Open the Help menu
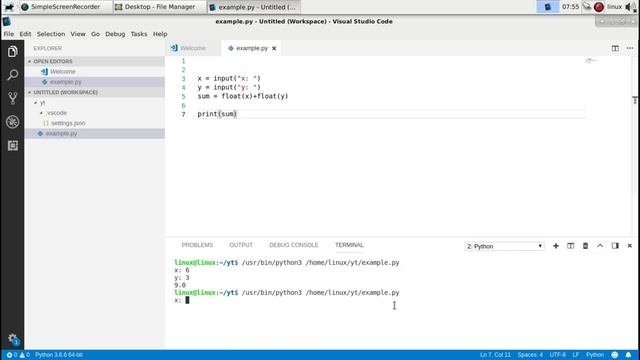 point(160,34)
